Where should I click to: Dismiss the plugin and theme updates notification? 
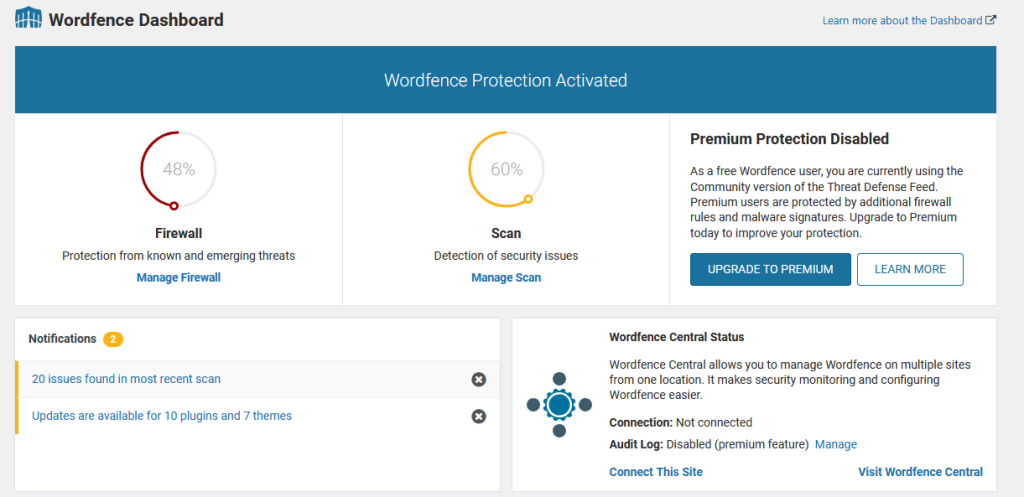click(479, 416)
